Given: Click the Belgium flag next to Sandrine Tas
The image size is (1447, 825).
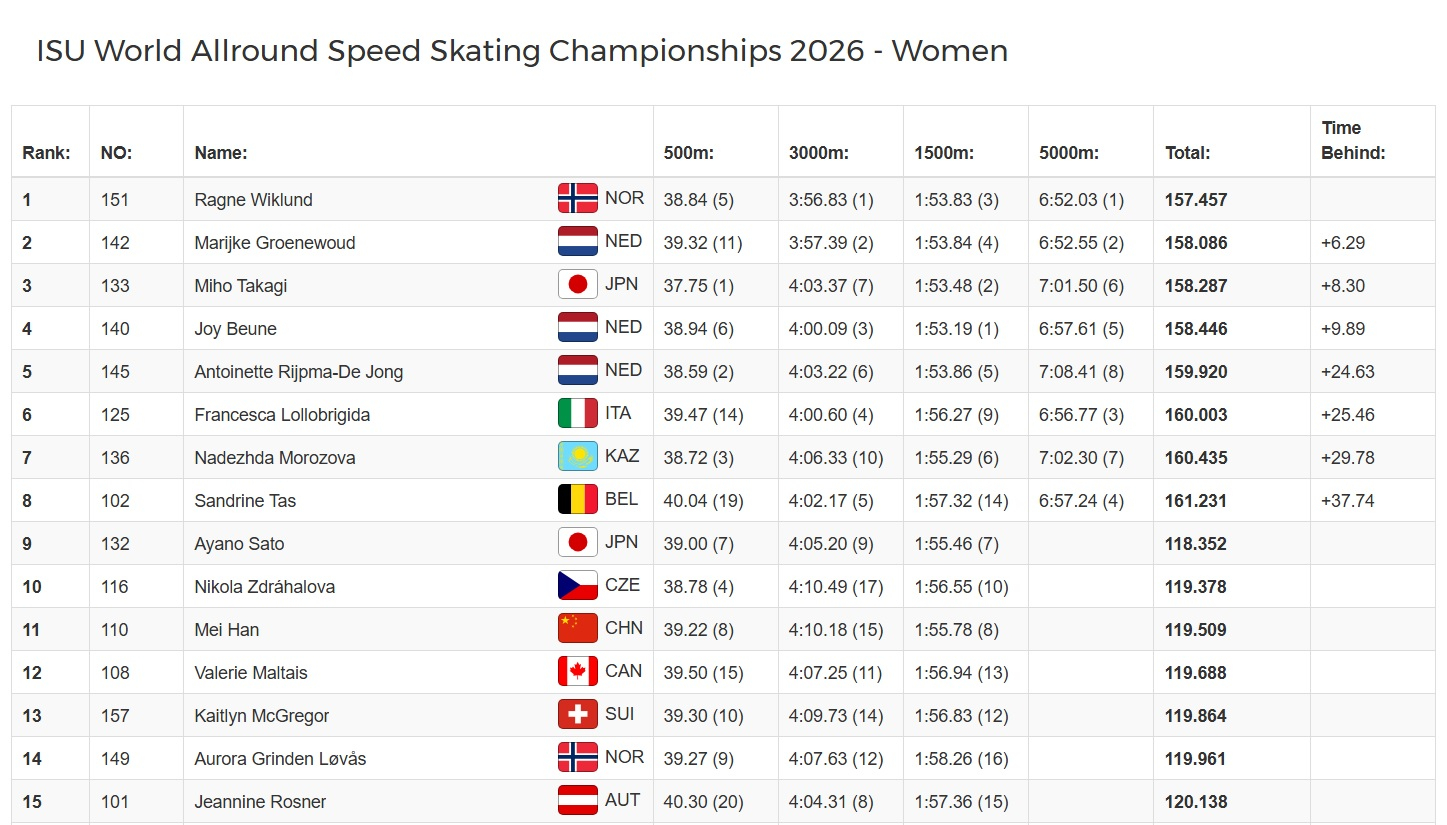Looking at the screenshot, I should tap(578, 500).
